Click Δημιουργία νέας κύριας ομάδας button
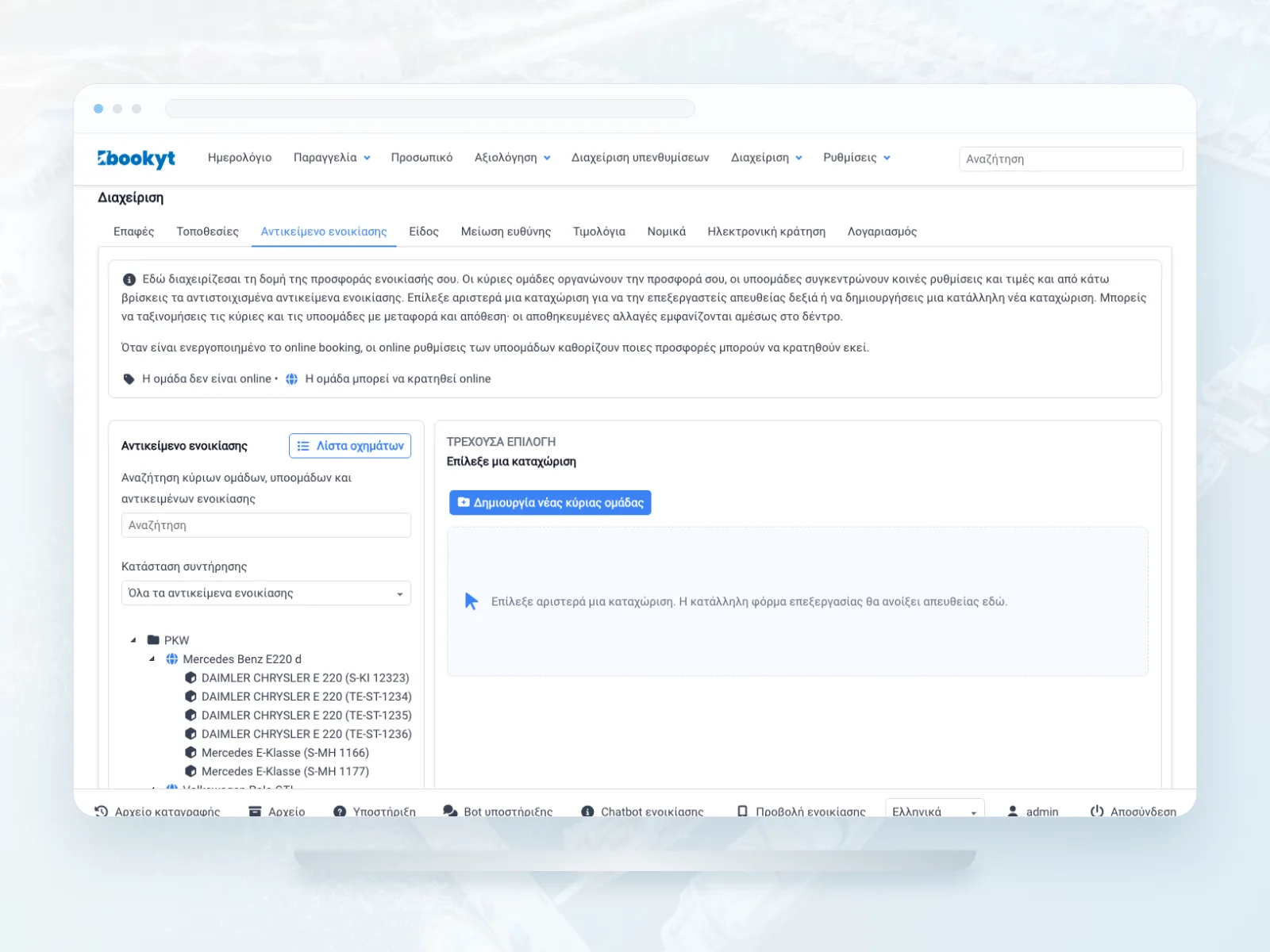The width and height of the screenshot is (1270, 952). tap(550, 502)
